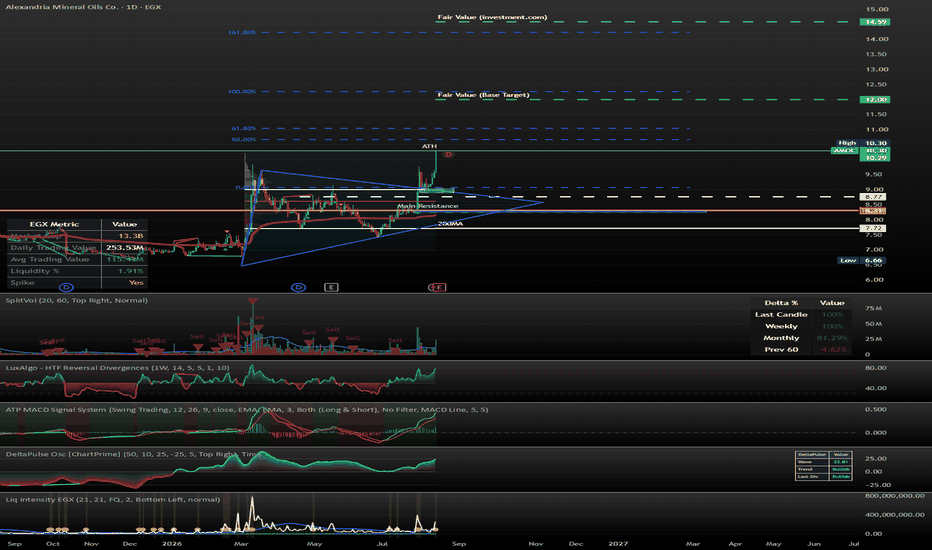Screen dimensions: 932x550
Task: Click the EGX Metric table header
Action: tap(54, 224)
